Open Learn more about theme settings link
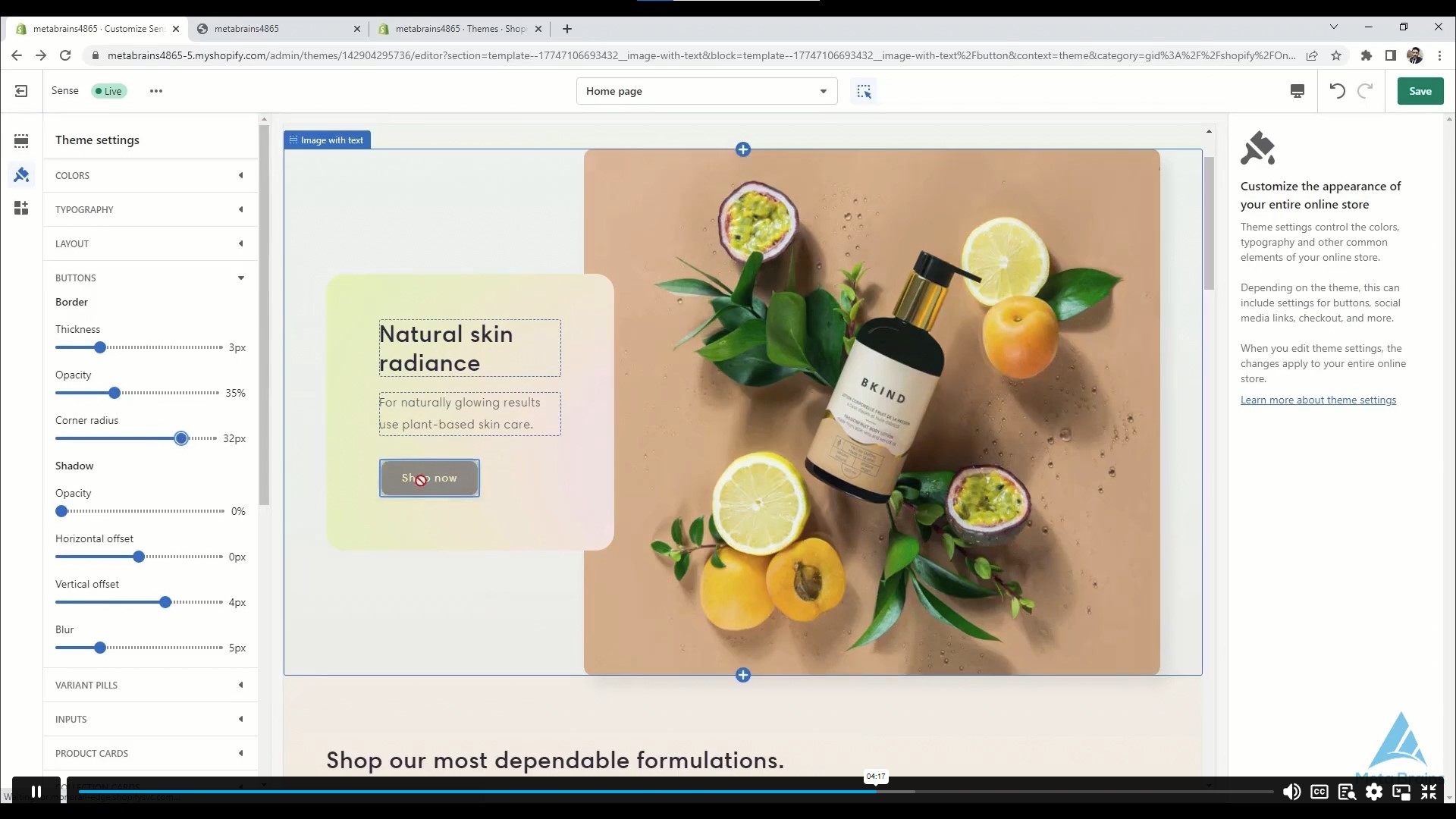The width and height of the screenshot is (1456, 819). click(x=1318, y=400)
